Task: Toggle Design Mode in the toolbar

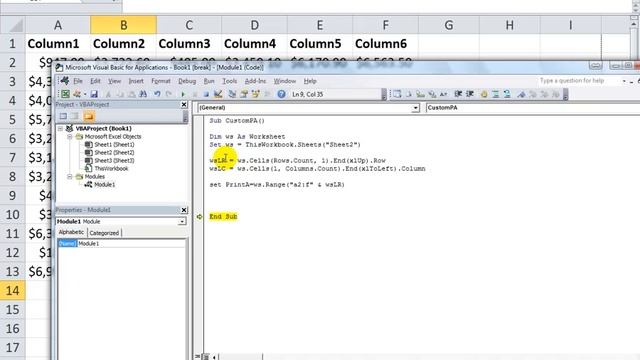Action: (218, 94)
